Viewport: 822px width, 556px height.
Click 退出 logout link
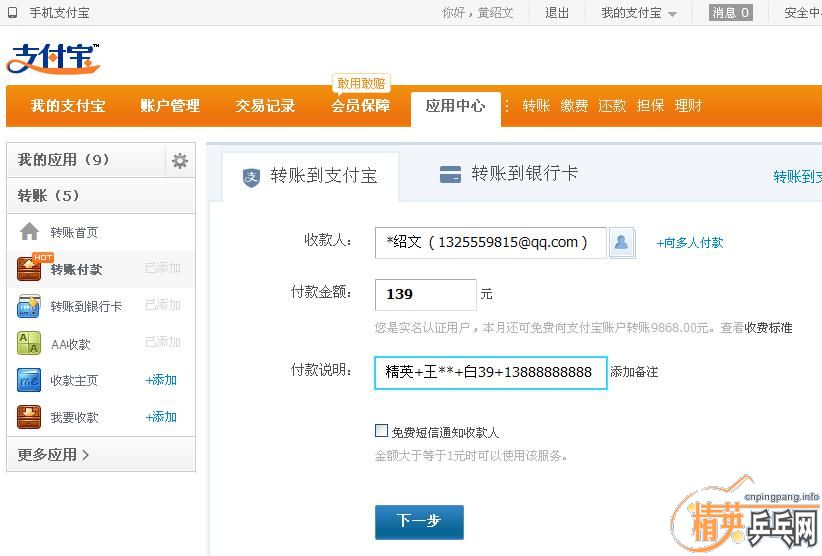(557, 13)
